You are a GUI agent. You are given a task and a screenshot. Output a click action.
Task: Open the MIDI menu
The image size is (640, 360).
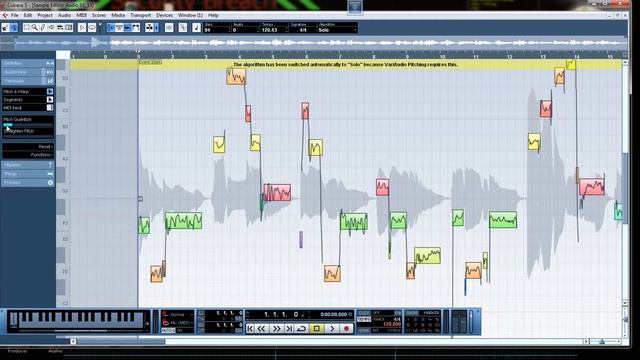(x=82, y=15)
